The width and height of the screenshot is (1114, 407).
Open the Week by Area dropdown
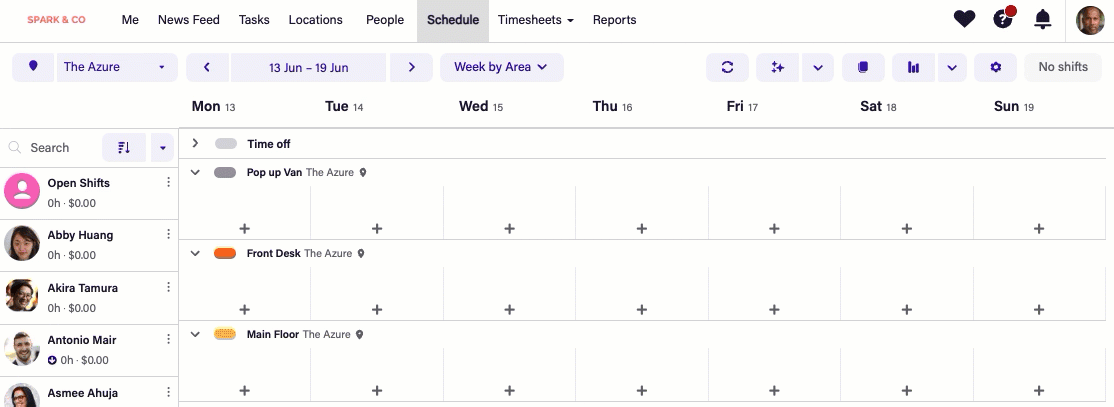point(501,67)
